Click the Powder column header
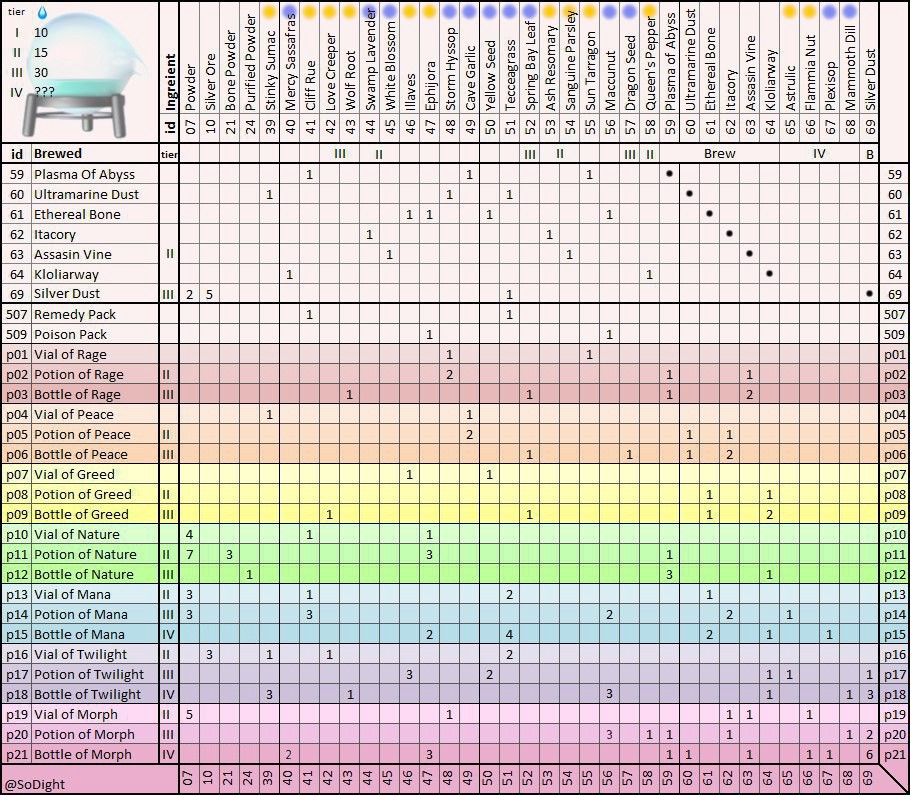Viewport: 910px width, 795px height. 190,87
